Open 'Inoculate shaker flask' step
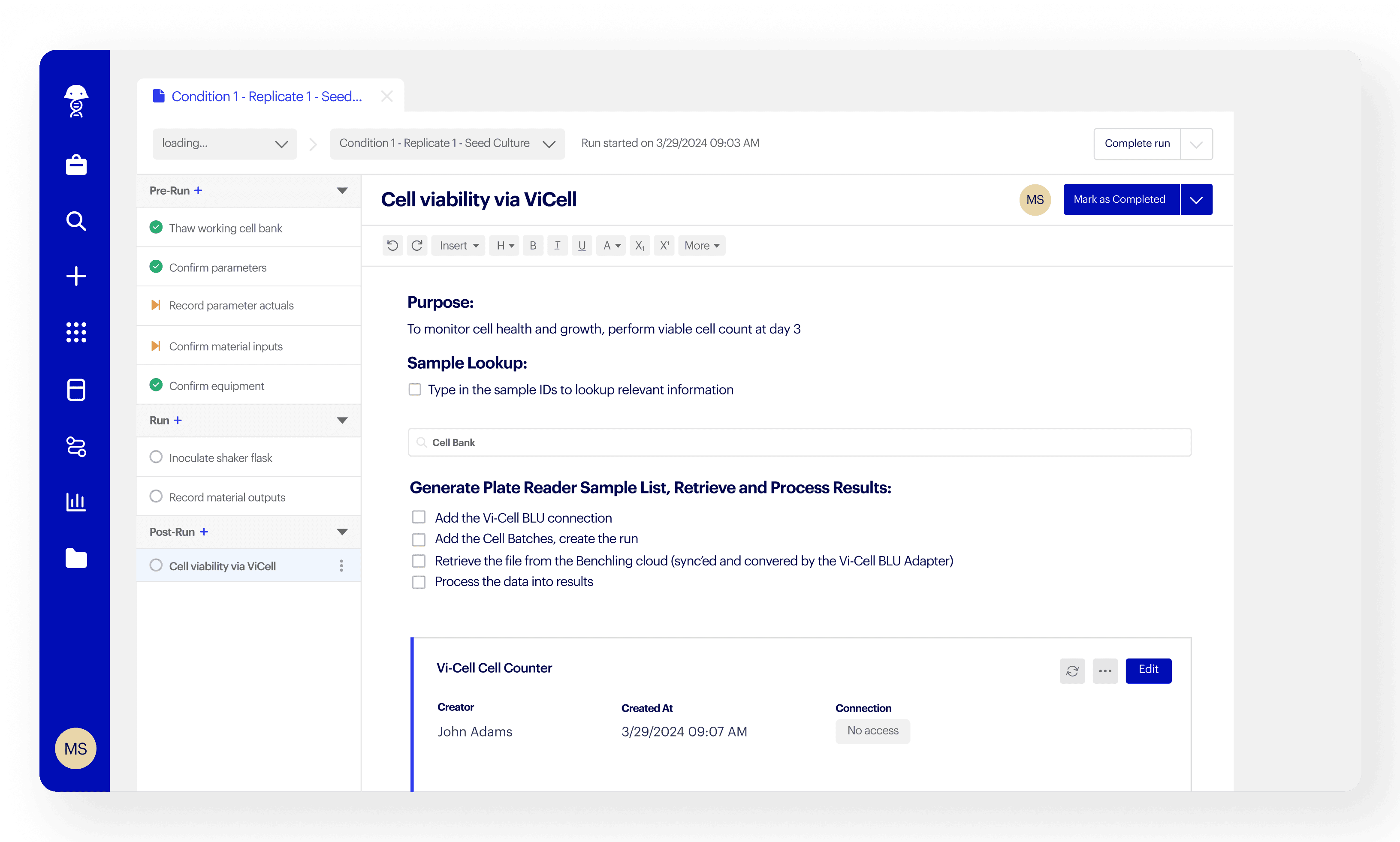This screenshot has height=842, width=1400. click(221, 458)
